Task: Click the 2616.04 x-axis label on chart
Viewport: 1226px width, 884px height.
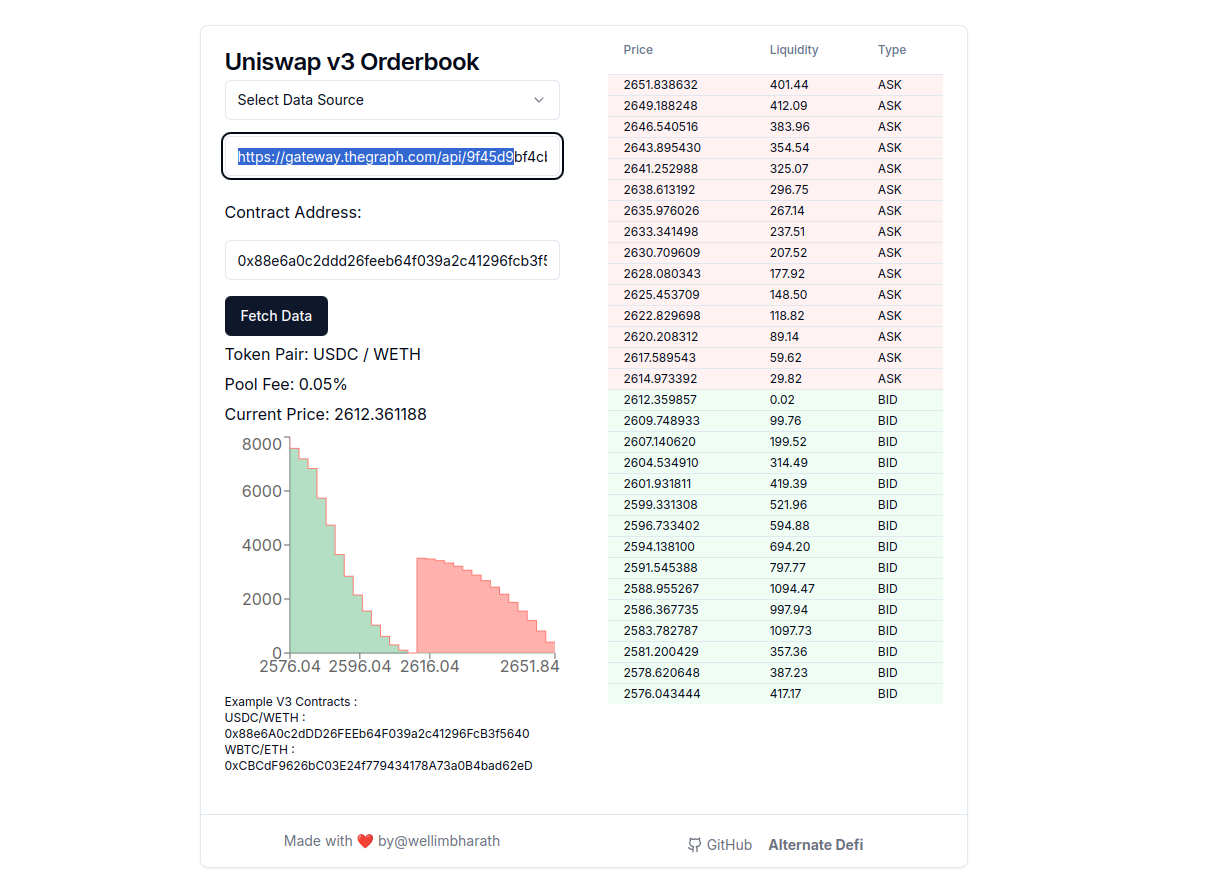Action: click(430, 666)
